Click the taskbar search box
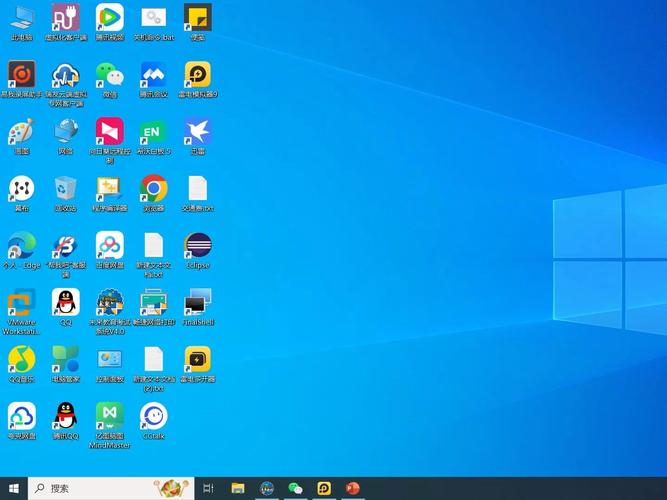 [x=111, y=489]
